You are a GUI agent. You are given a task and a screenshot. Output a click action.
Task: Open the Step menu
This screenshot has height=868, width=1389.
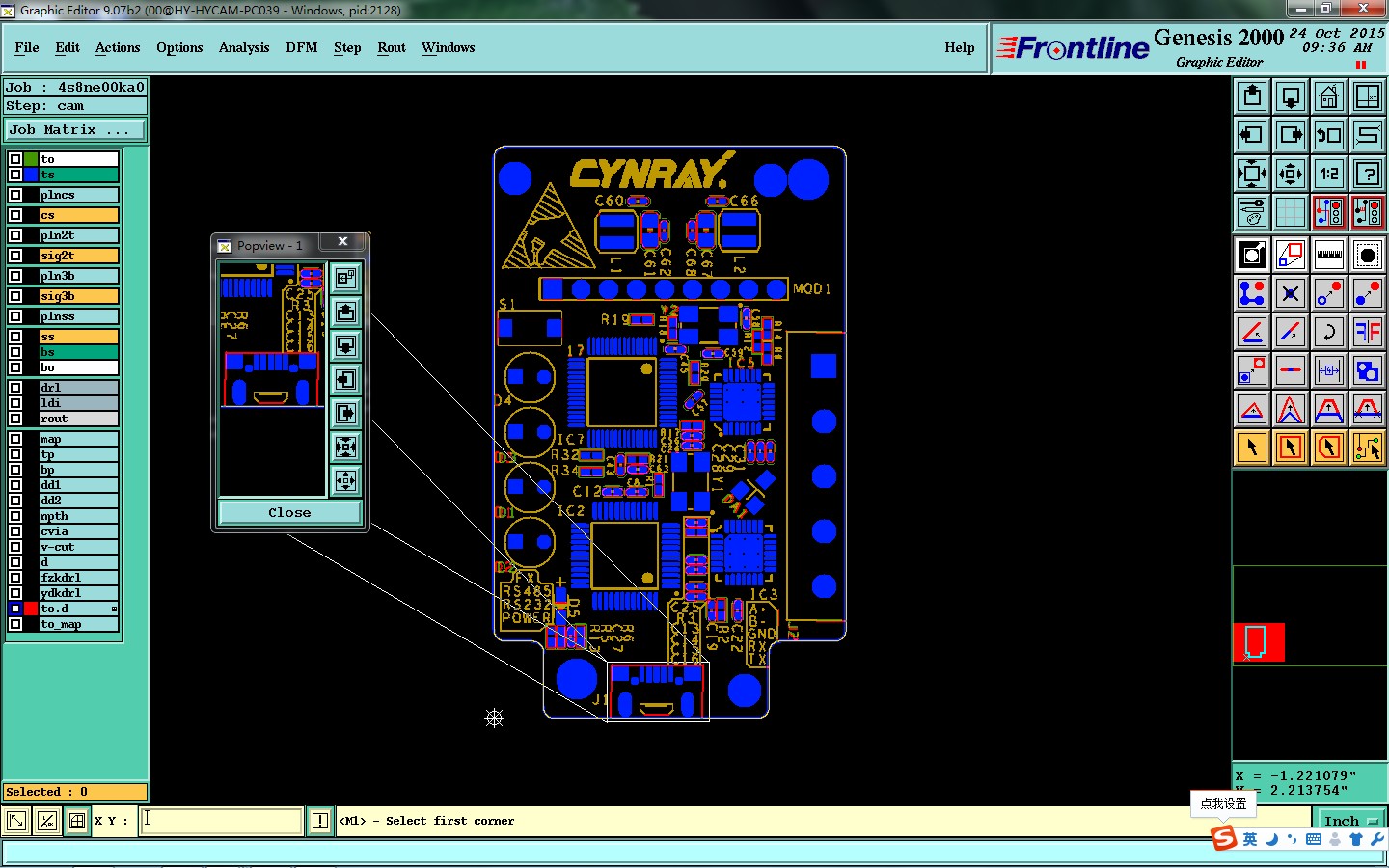[x=347, y=47]
